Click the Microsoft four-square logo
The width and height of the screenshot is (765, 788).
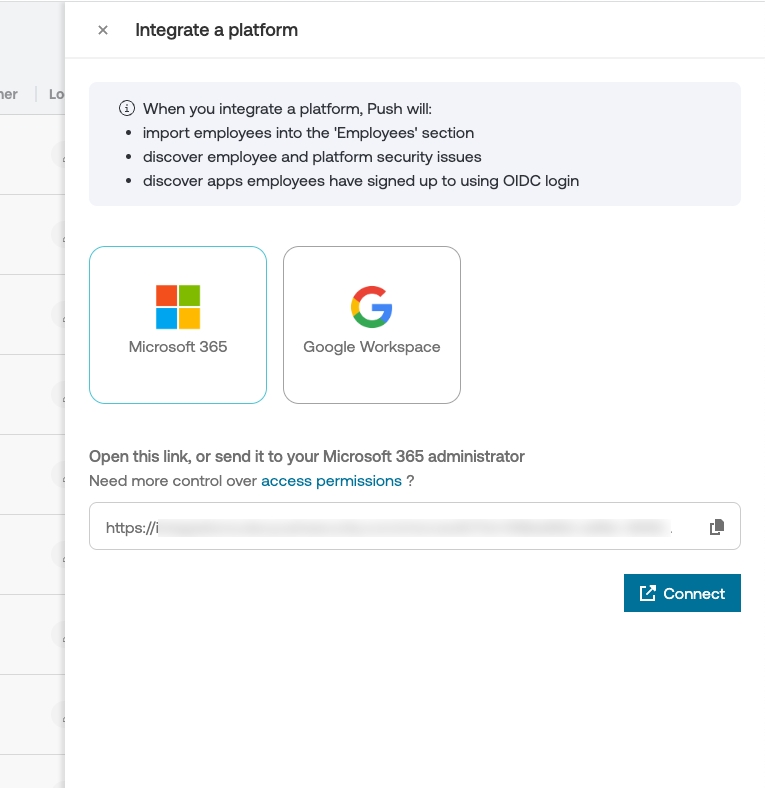(178, 307)
